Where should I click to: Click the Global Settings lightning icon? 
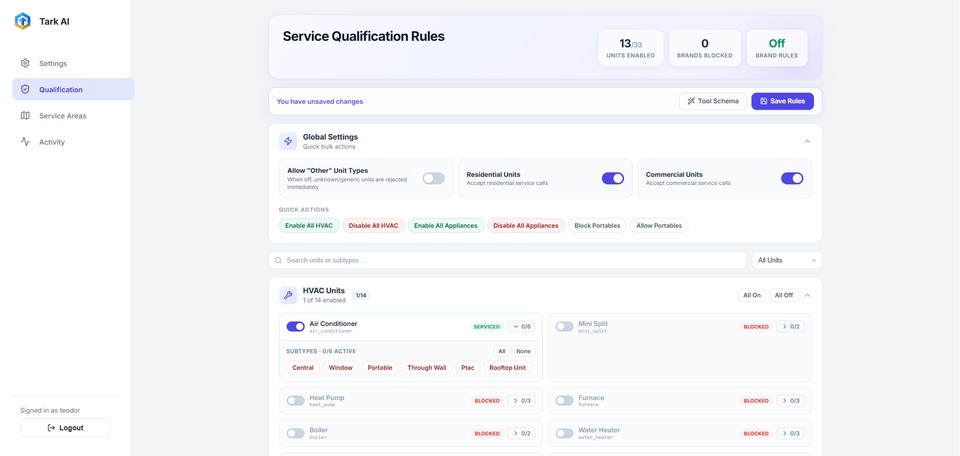pos(288,141)
